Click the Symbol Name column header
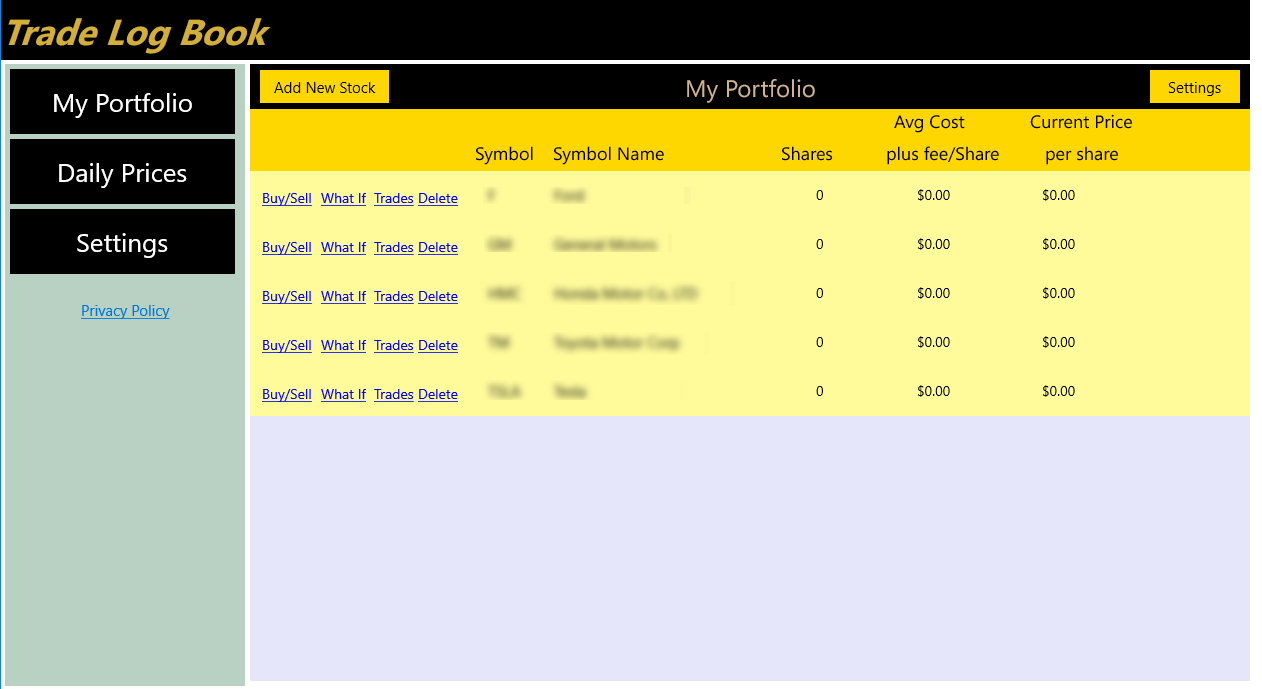The image size is (1262, 689). (608, 154)
